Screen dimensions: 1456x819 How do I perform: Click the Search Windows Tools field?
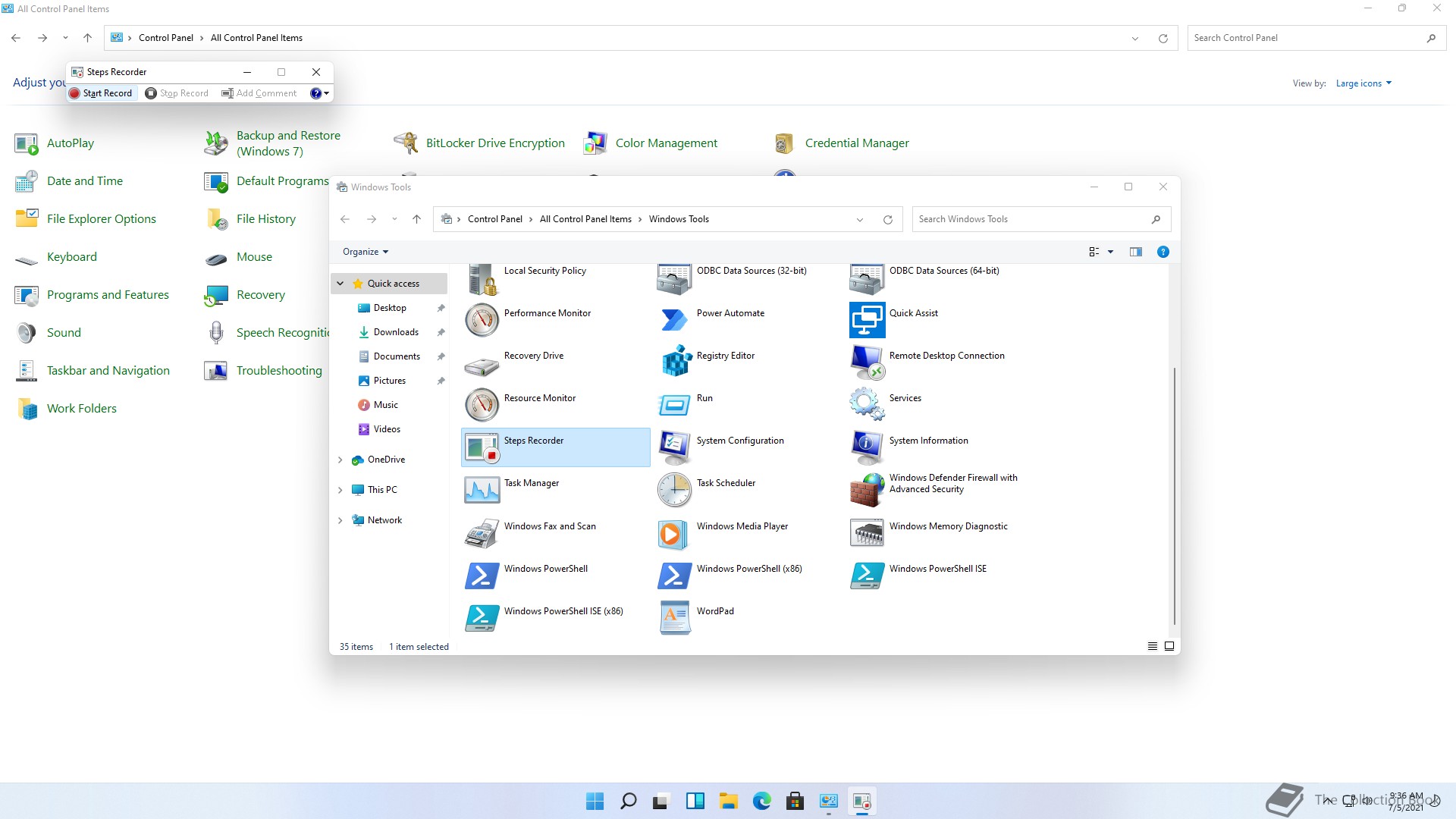(1041, 219)
